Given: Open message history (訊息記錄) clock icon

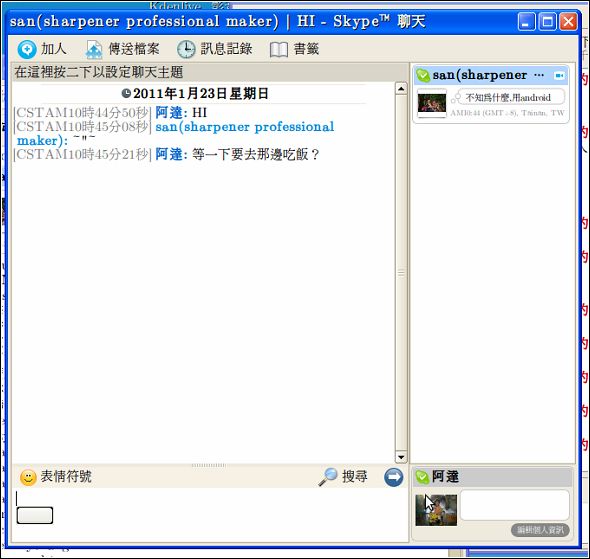Looking at the screenshot, I should 186,49.
